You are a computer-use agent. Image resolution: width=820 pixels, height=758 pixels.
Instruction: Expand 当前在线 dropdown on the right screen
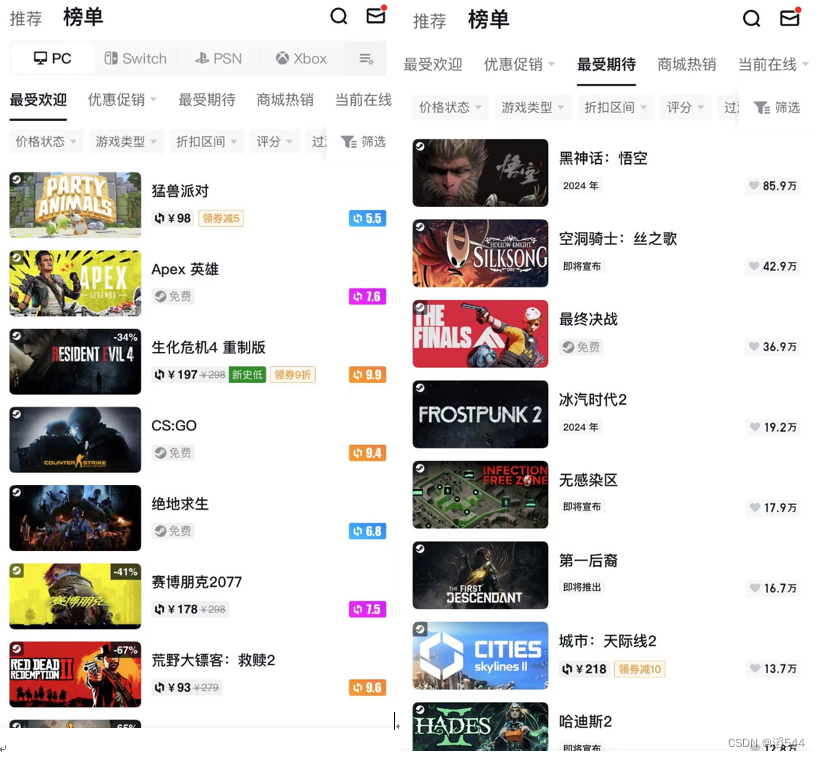(773, 65)
